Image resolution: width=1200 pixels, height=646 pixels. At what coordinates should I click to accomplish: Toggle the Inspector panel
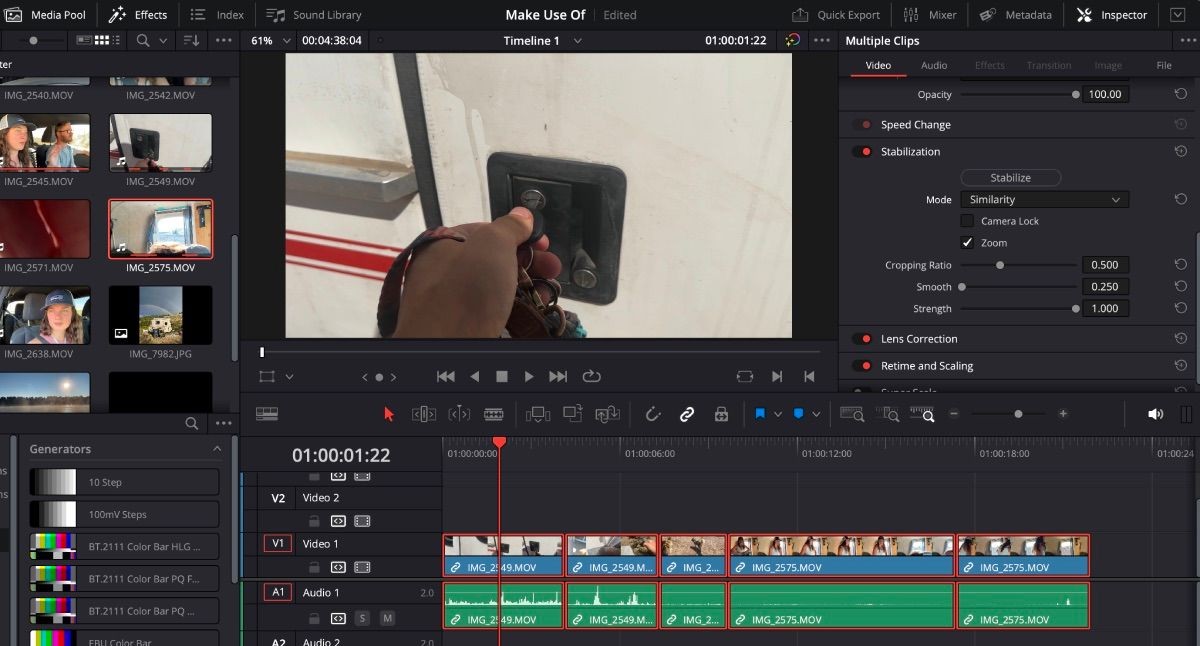1112,15
